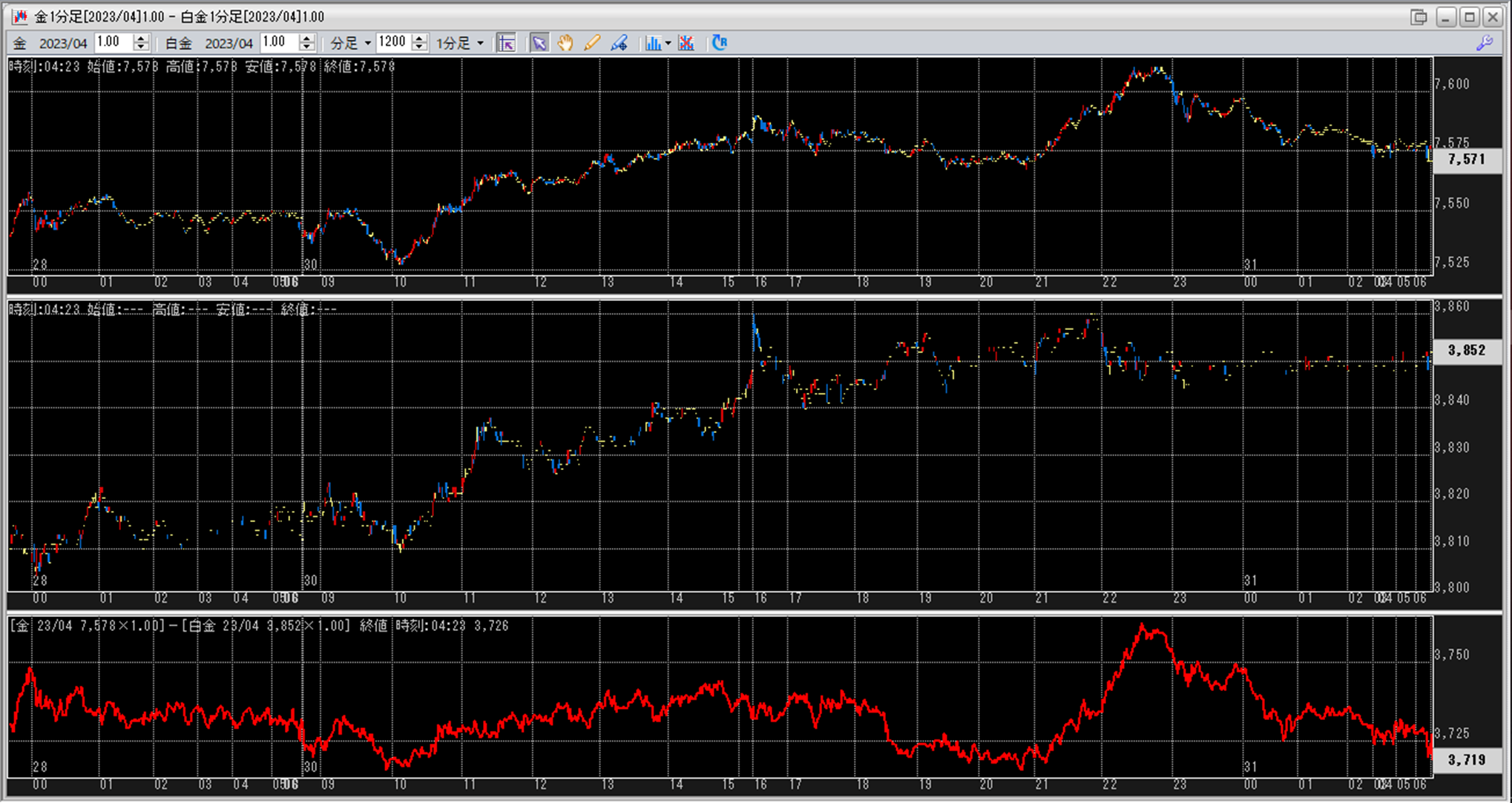Click the 金 2023/04 symbol label

(50, 43)
